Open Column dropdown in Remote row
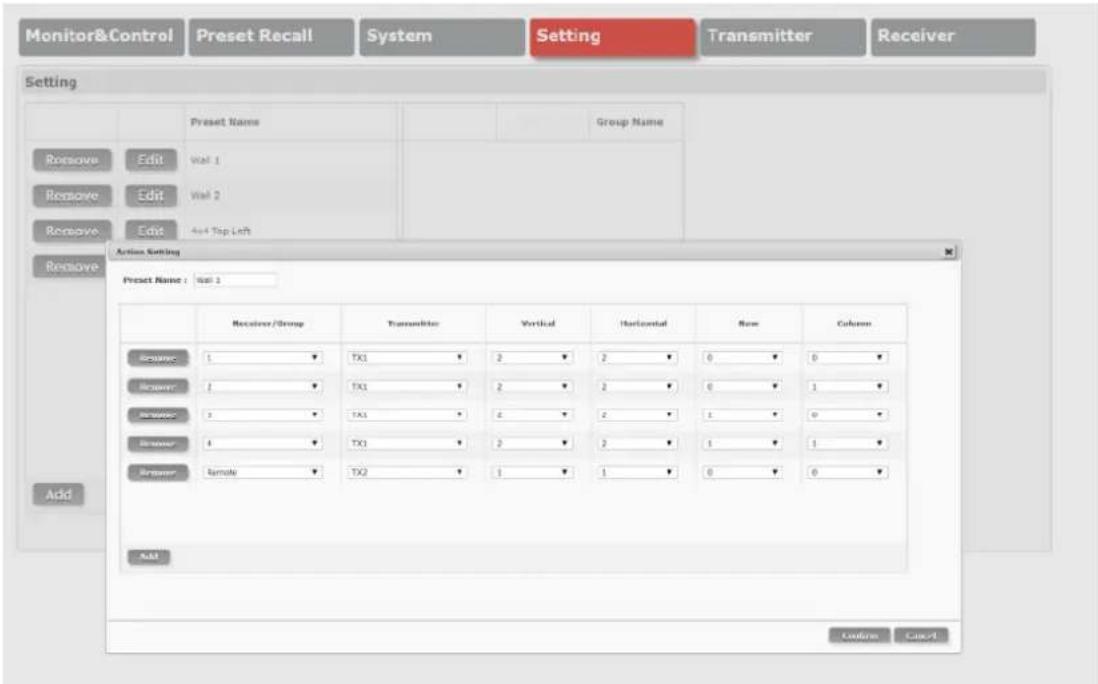The image size is (1098, 684). (848, 473)
